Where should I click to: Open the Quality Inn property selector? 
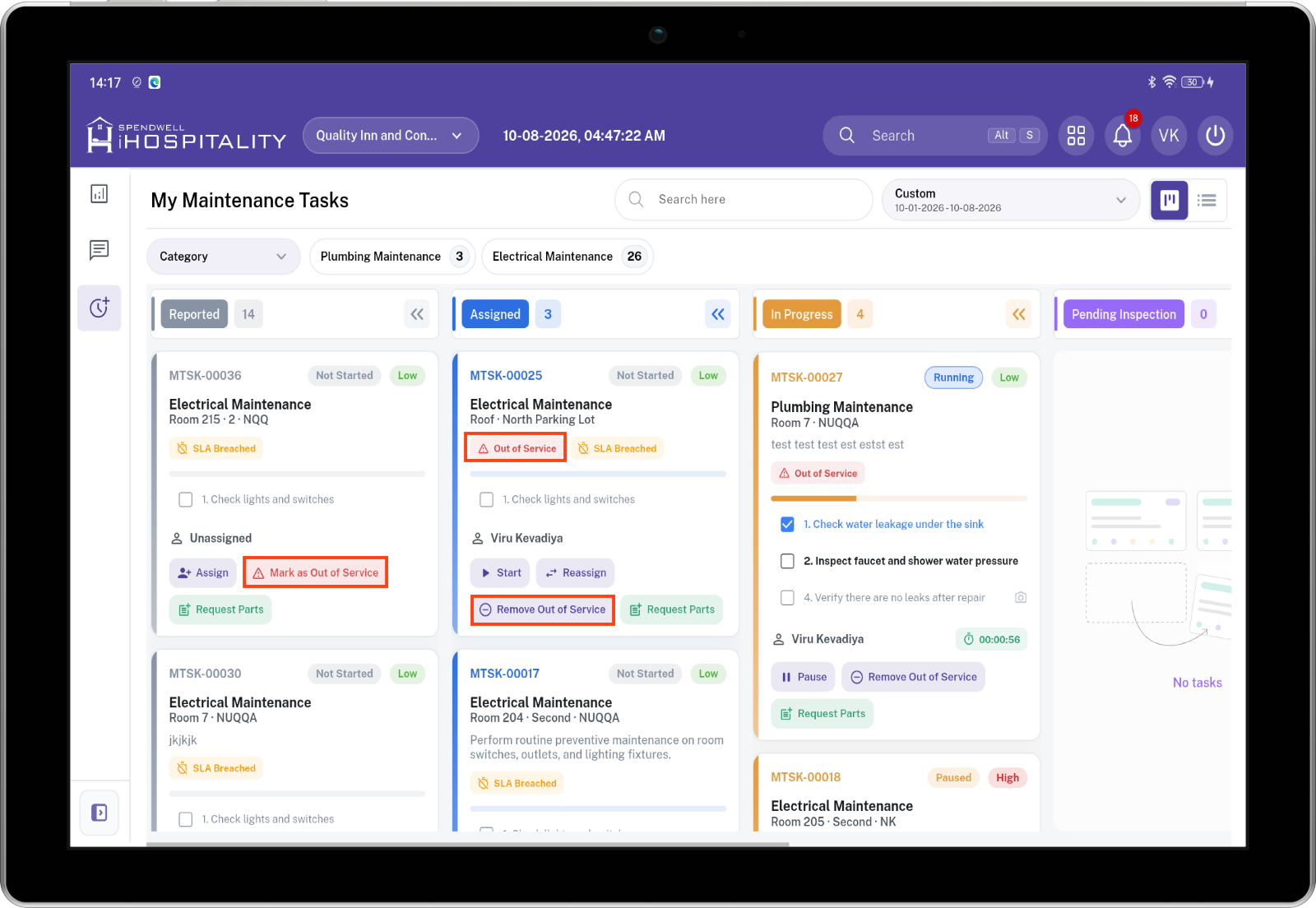[x=391, y=136]
